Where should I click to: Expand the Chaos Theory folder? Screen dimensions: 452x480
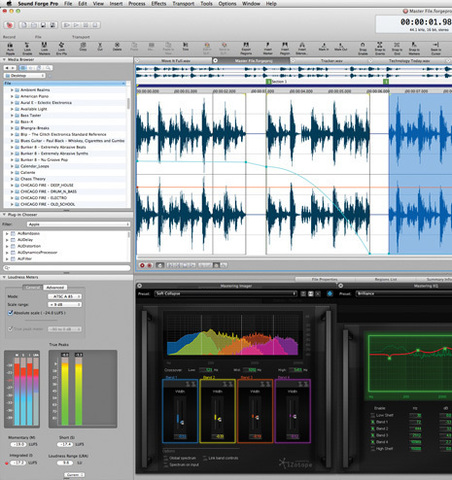pos(12,179)
